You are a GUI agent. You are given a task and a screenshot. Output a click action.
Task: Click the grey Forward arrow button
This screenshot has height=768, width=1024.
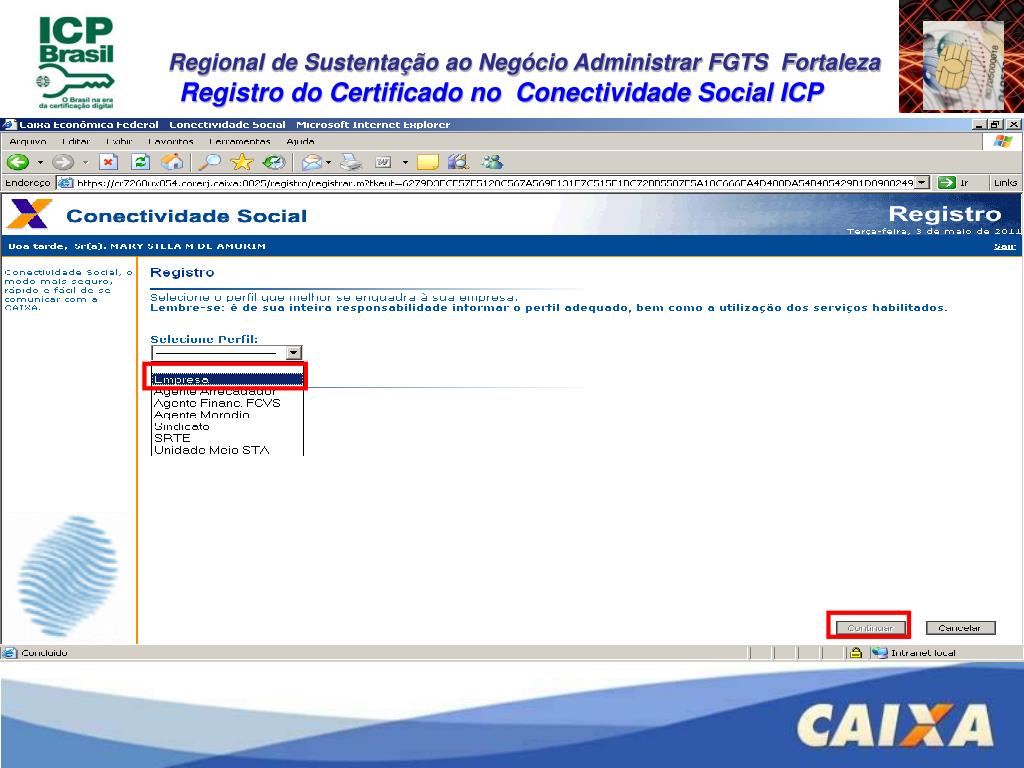click(63, 162)
